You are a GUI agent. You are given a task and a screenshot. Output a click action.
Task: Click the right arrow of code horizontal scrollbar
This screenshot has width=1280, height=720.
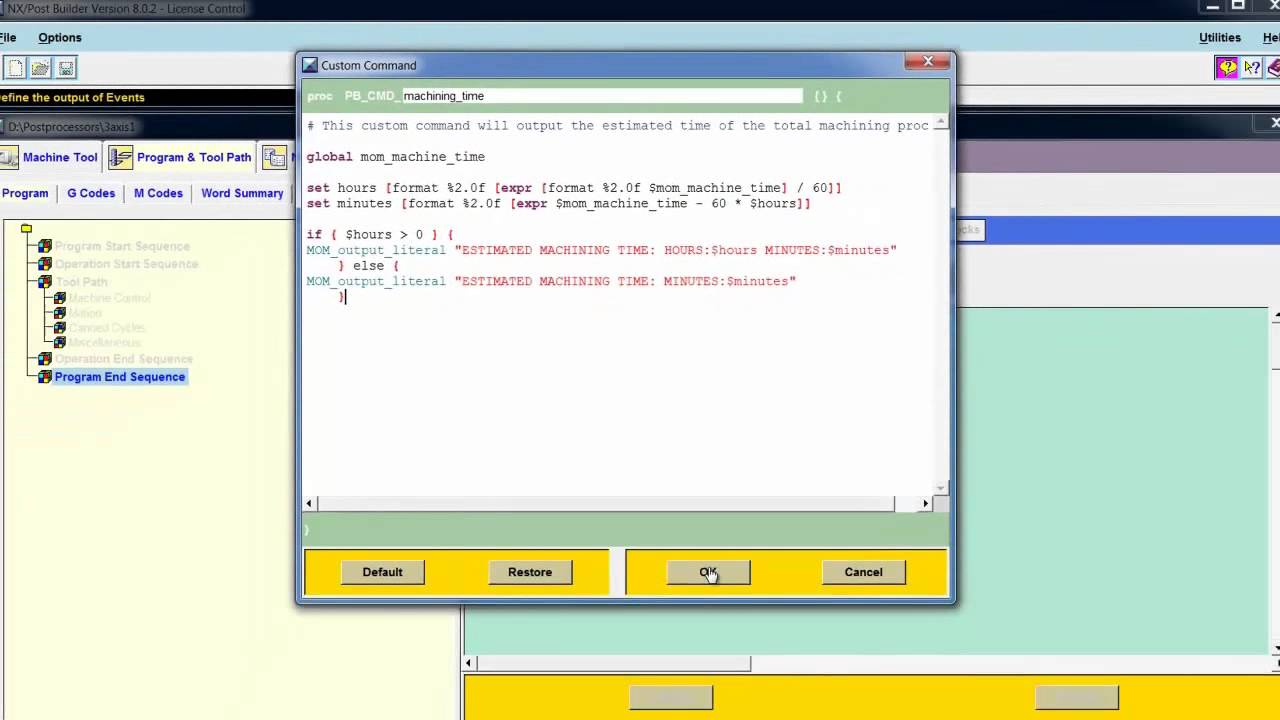926,504
